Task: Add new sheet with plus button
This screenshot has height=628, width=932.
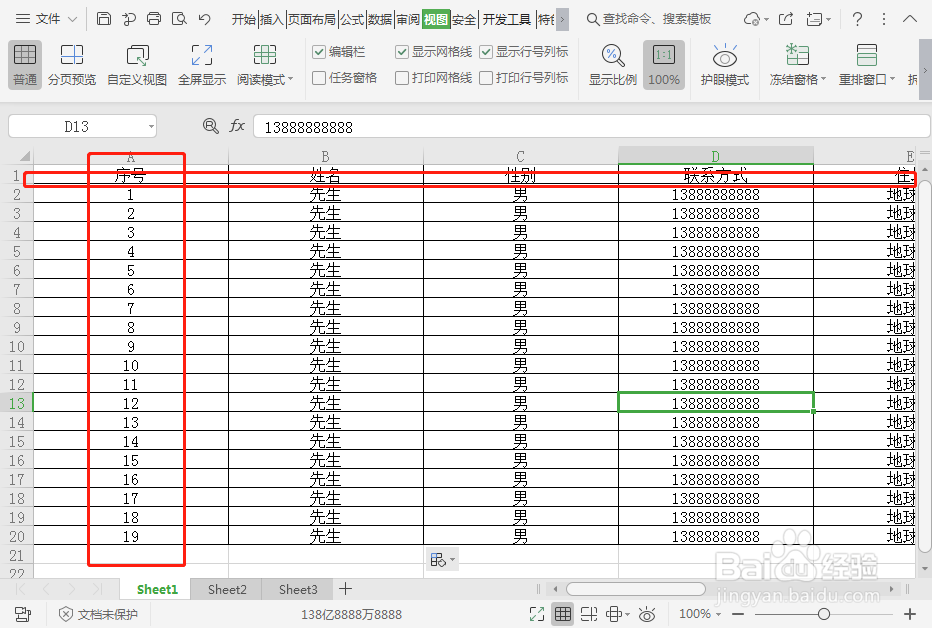Action: [345, 589]
